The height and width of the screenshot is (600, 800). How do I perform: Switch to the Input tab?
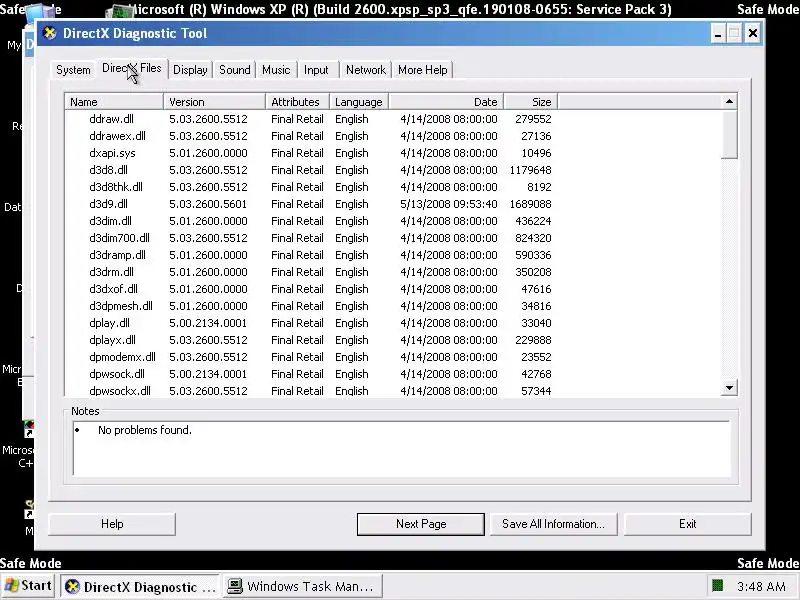316,70
